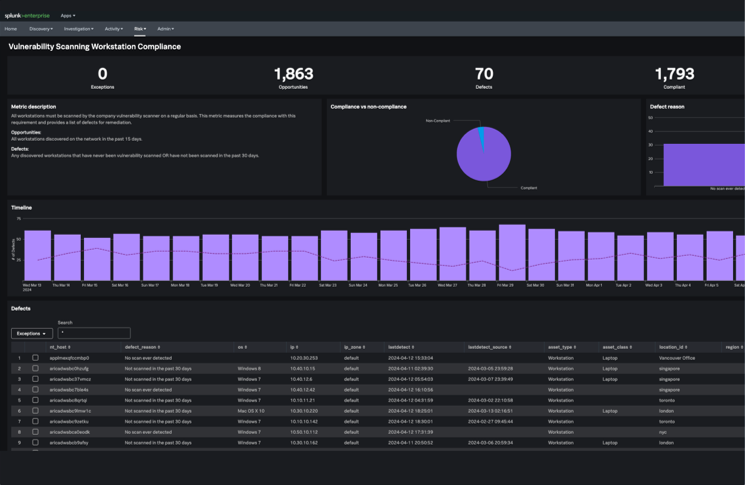The height and width of the screenshot is (485, 745).
Task: Sort table by lastdetect column
Action: pyautogui.click(x=400, y=346)
